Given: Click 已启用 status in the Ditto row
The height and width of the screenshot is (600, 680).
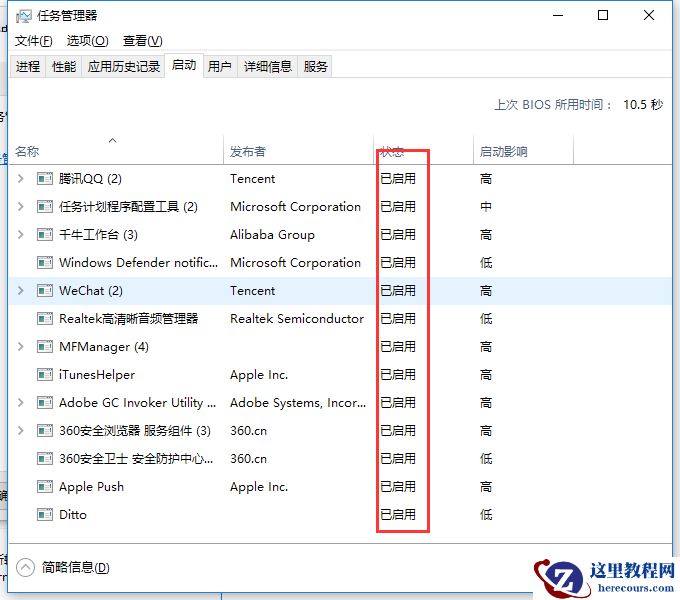Looking at the screenshot, I should (398, 515).
